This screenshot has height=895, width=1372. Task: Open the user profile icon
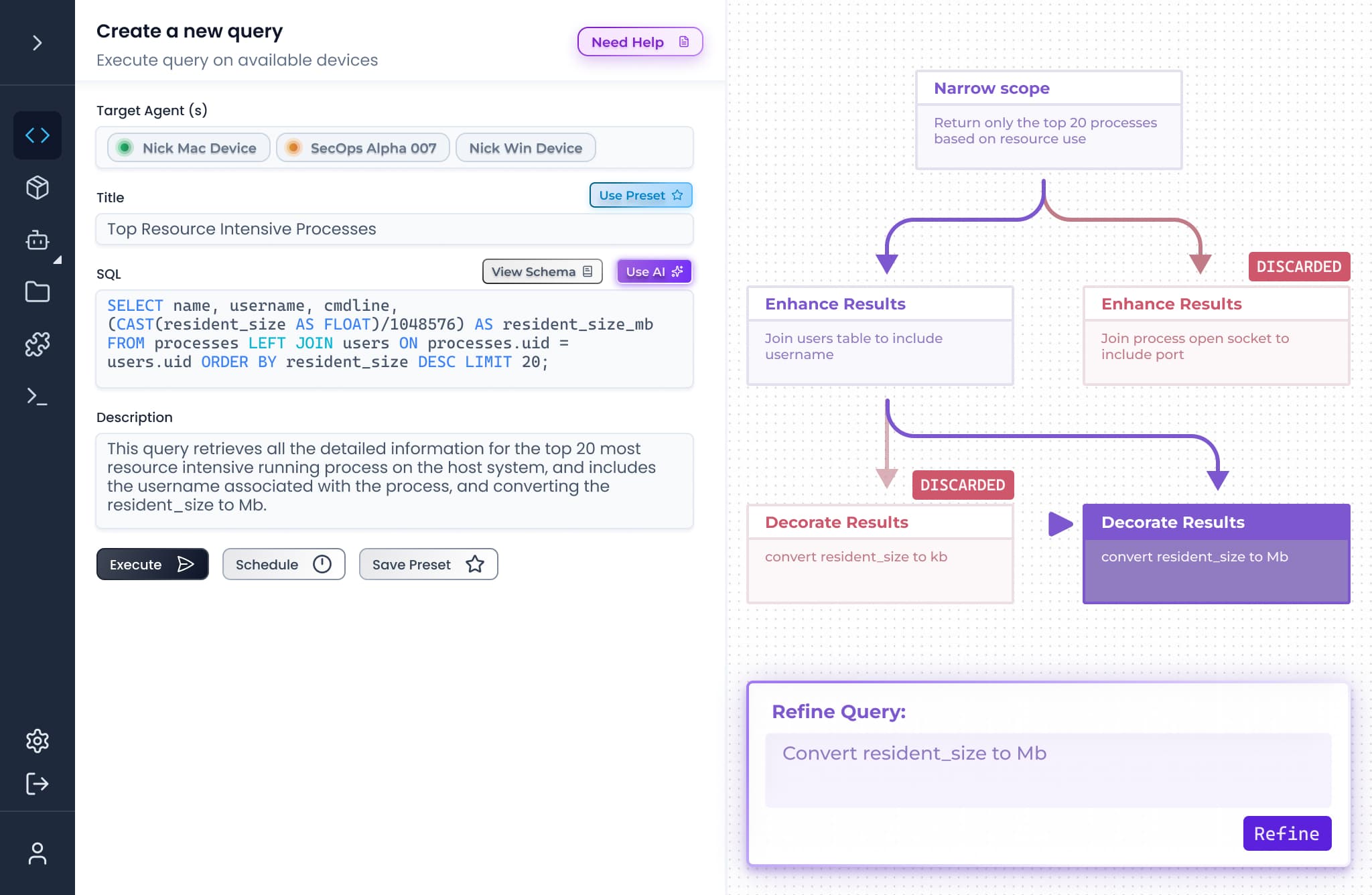point(38,853)
